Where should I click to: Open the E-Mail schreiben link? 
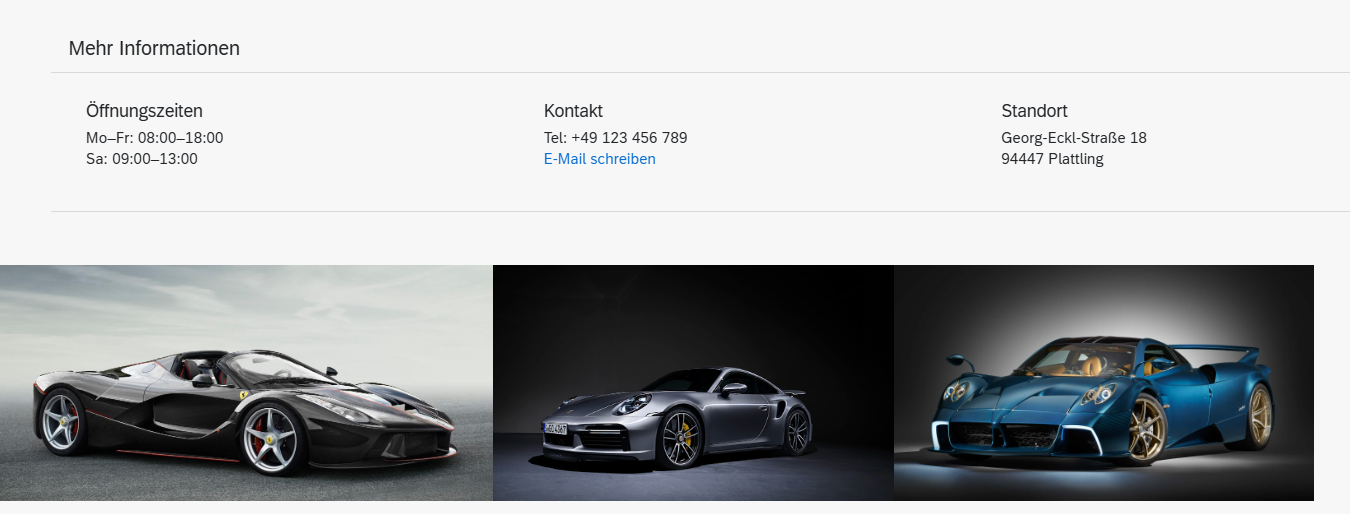tap(600, 159)
